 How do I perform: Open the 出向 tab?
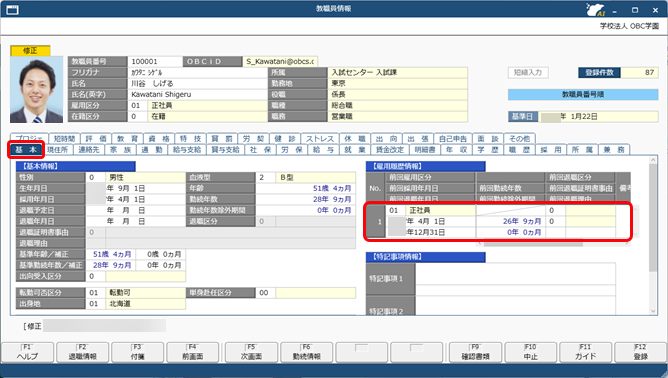[x=386, y=139]
